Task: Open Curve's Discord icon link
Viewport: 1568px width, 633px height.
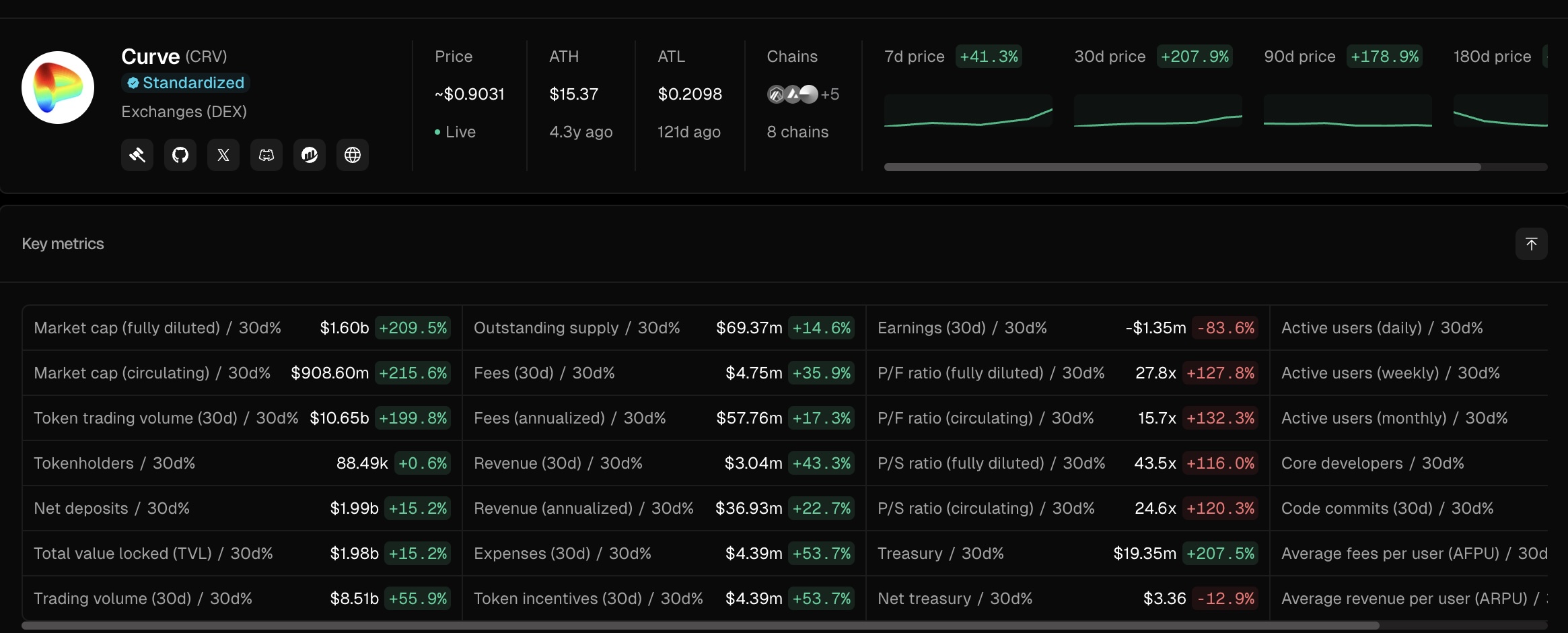Action: 266,155
